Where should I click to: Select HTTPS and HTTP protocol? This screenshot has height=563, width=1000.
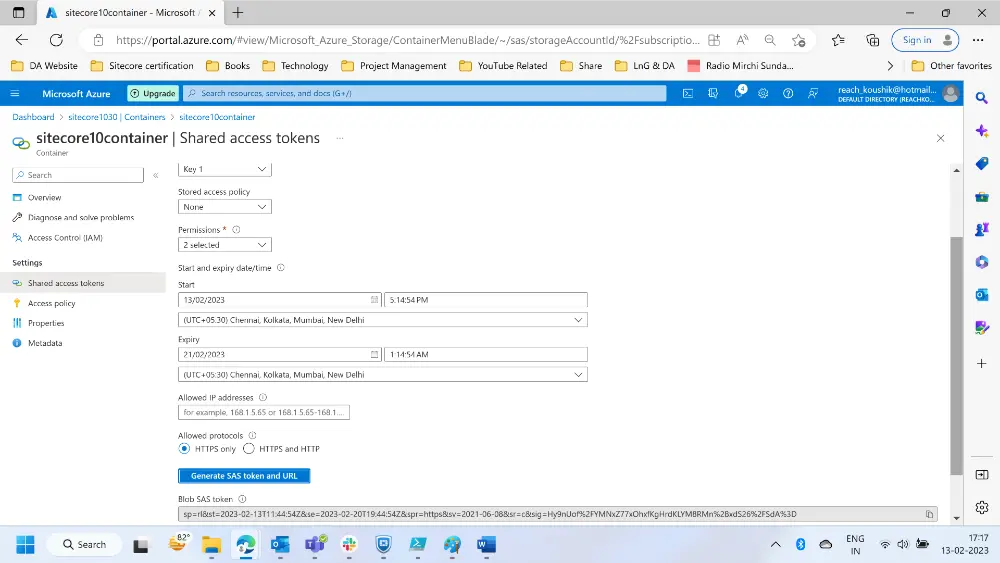click(x=249, y=449)
